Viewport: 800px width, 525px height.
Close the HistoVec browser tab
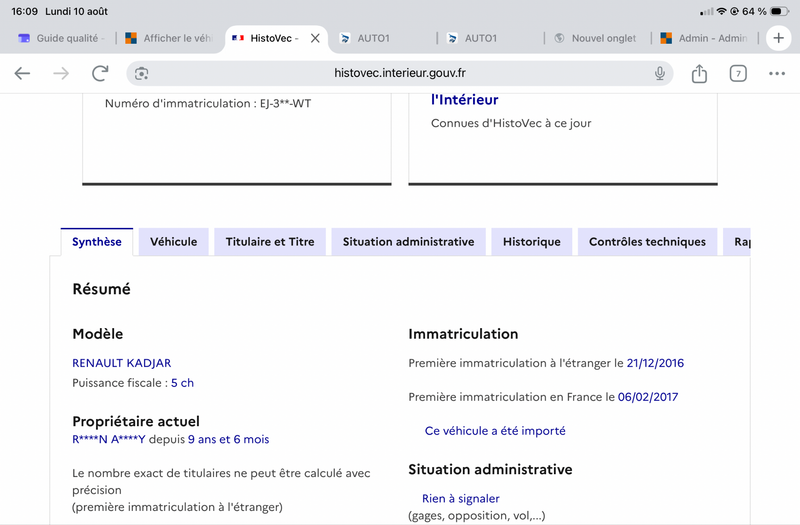315,38
